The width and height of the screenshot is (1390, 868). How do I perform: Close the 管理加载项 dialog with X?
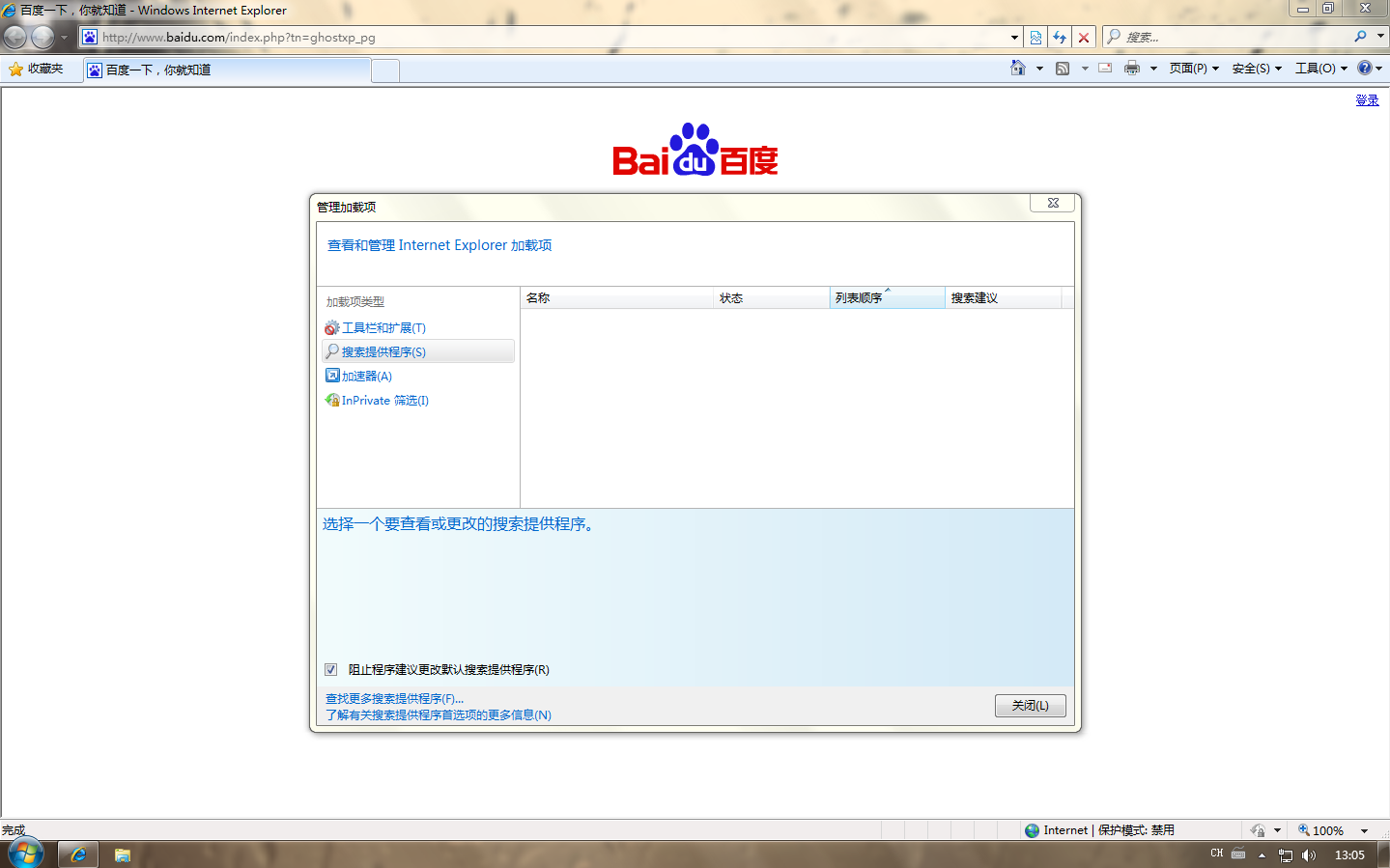(x=1053, y=203)
